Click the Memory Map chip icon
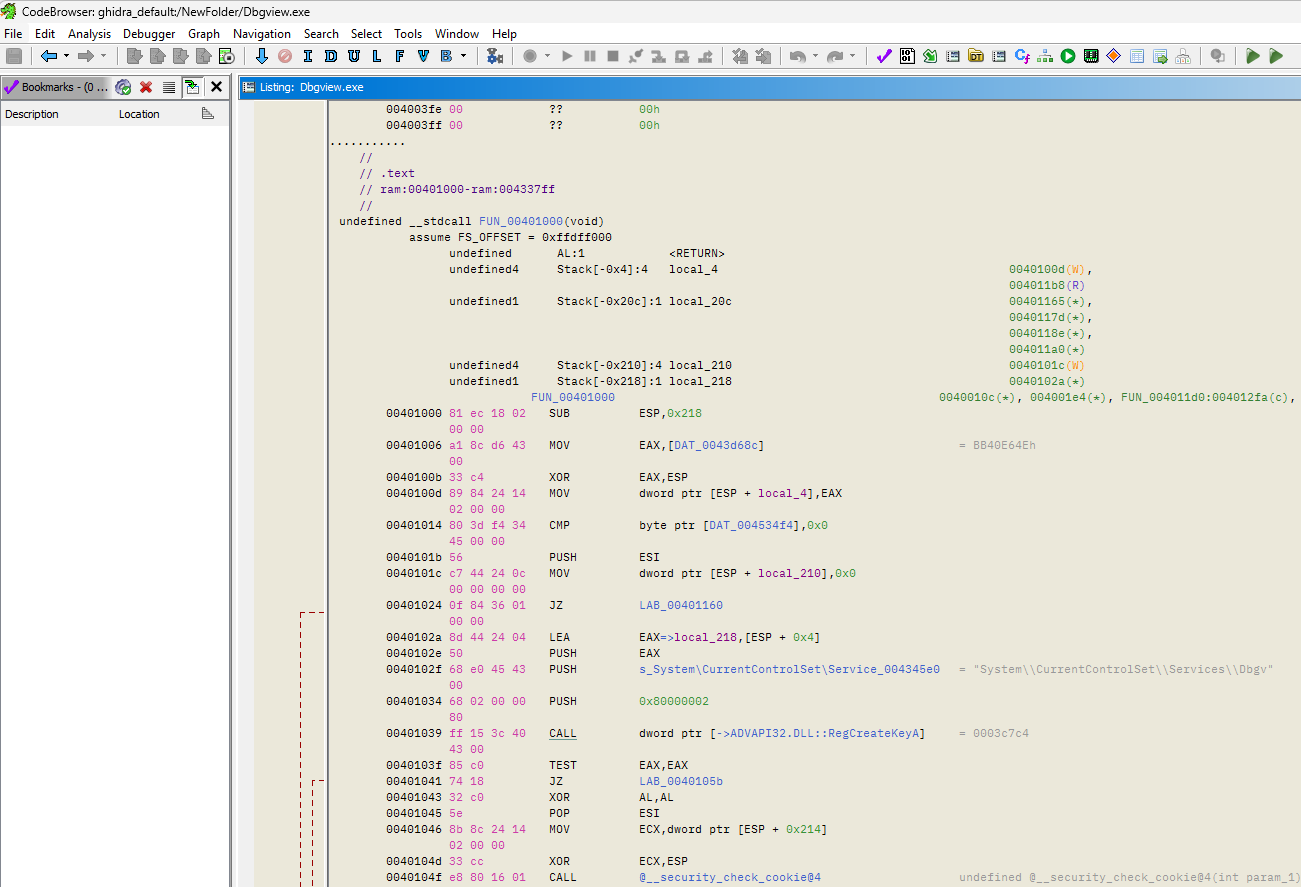1301x887 pixels. click(x=1091, y=56)
